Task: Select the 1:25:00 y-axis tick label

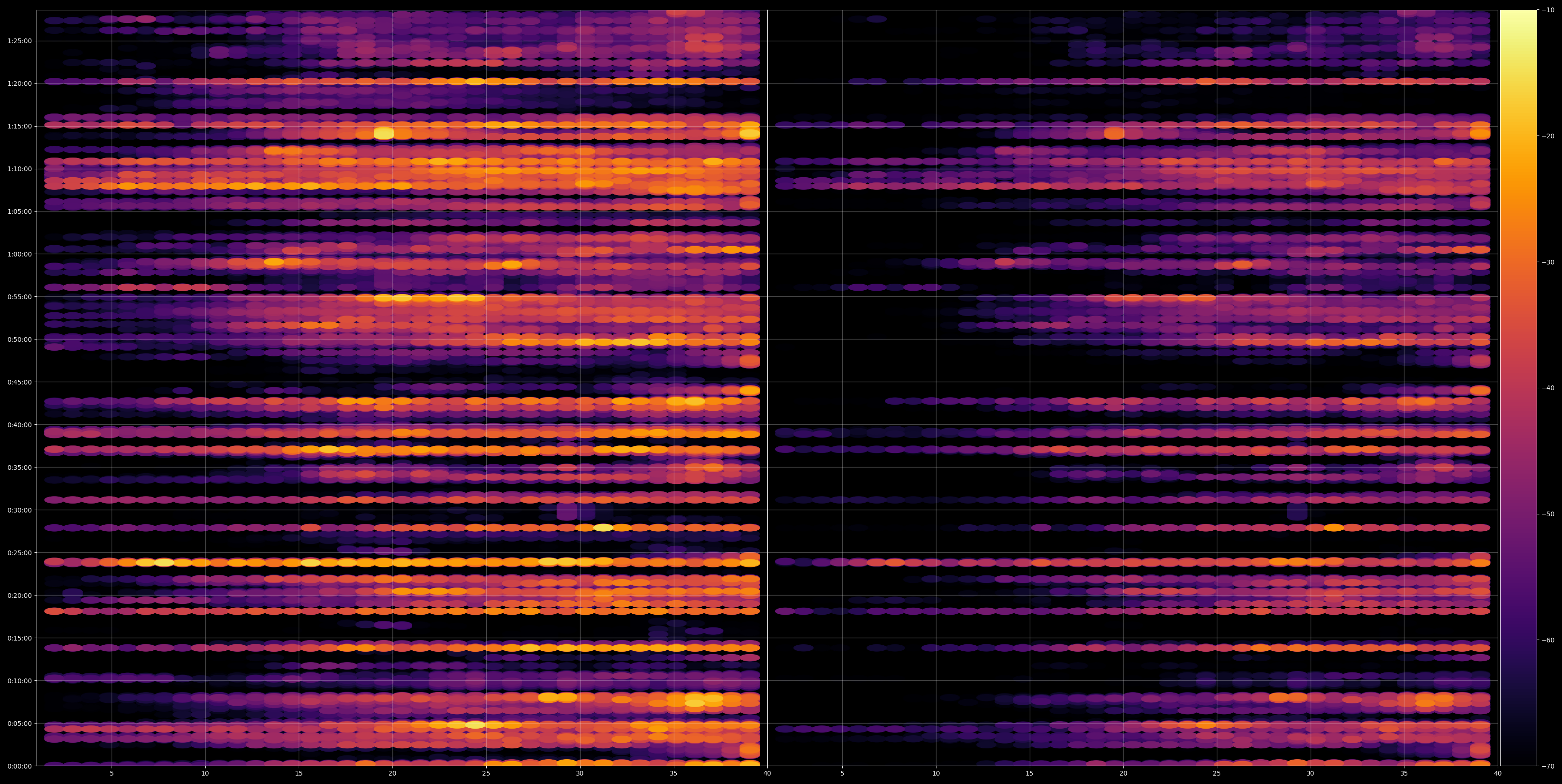Action: click(x=19, y=41)
